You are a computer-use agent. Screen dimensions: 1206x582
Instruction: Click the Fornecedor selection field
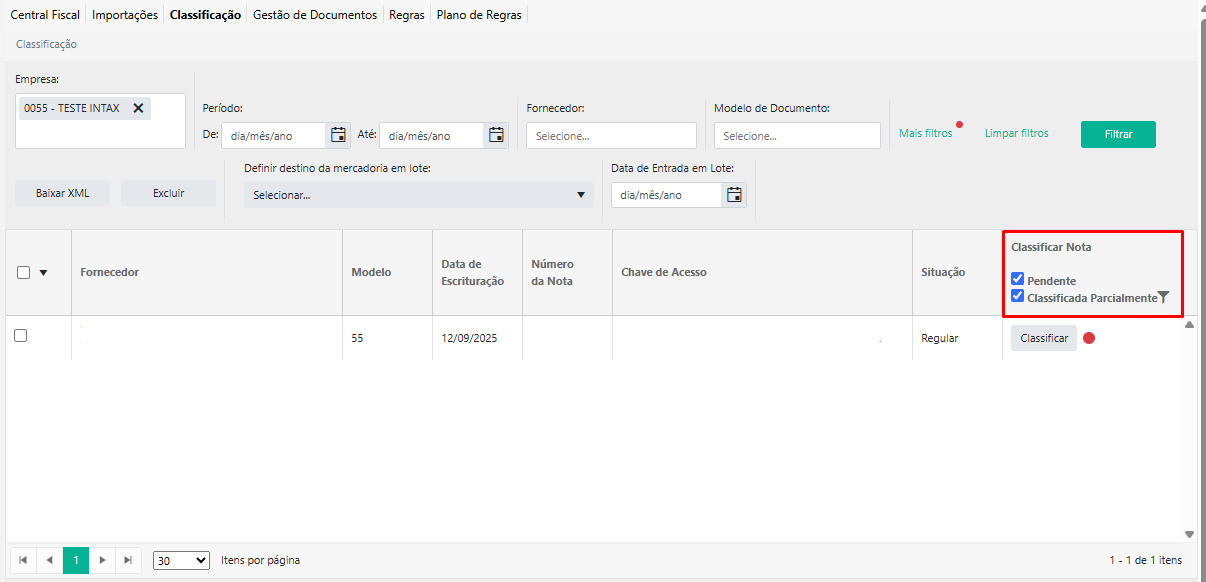coord(611,136)
